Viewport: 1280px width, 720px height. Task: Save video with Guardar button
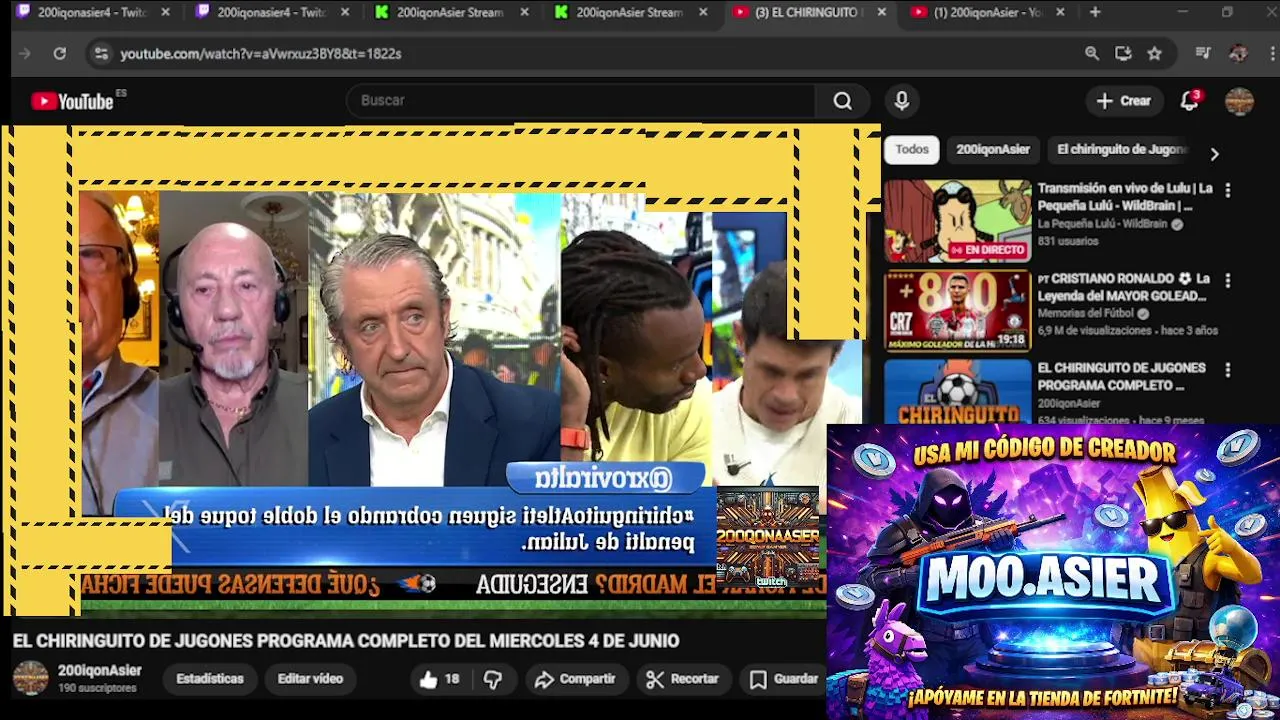click(x=784, y=679)
